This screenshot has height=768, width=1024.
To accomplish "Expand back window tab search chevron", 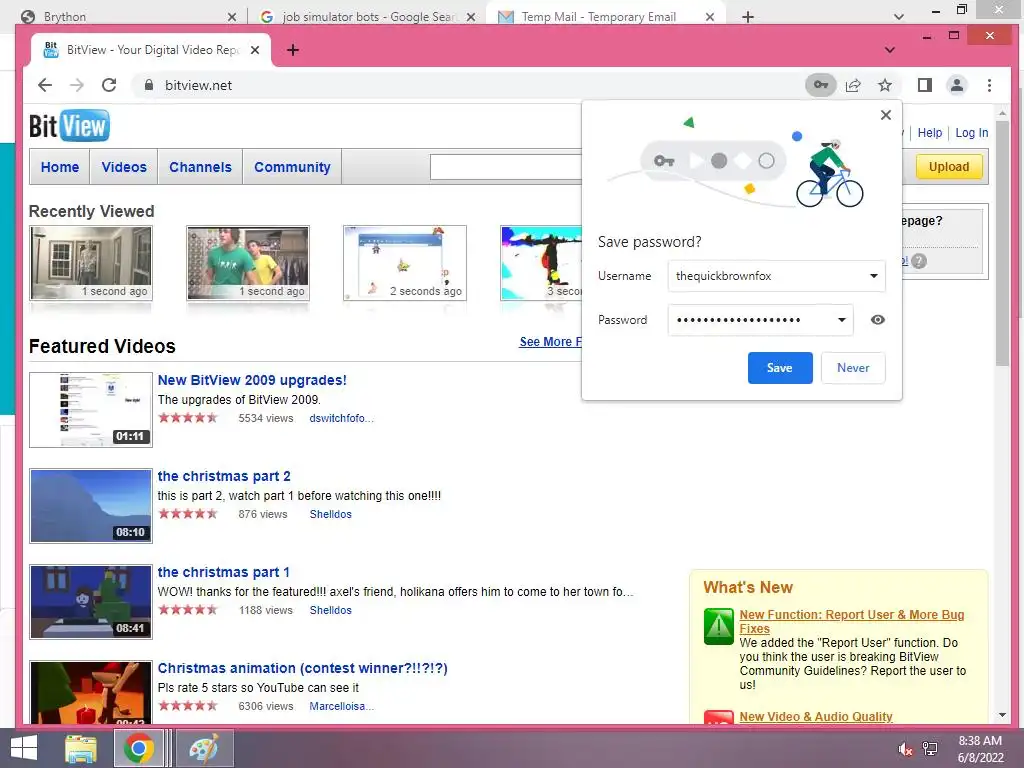I will click(x=899, y=16).
